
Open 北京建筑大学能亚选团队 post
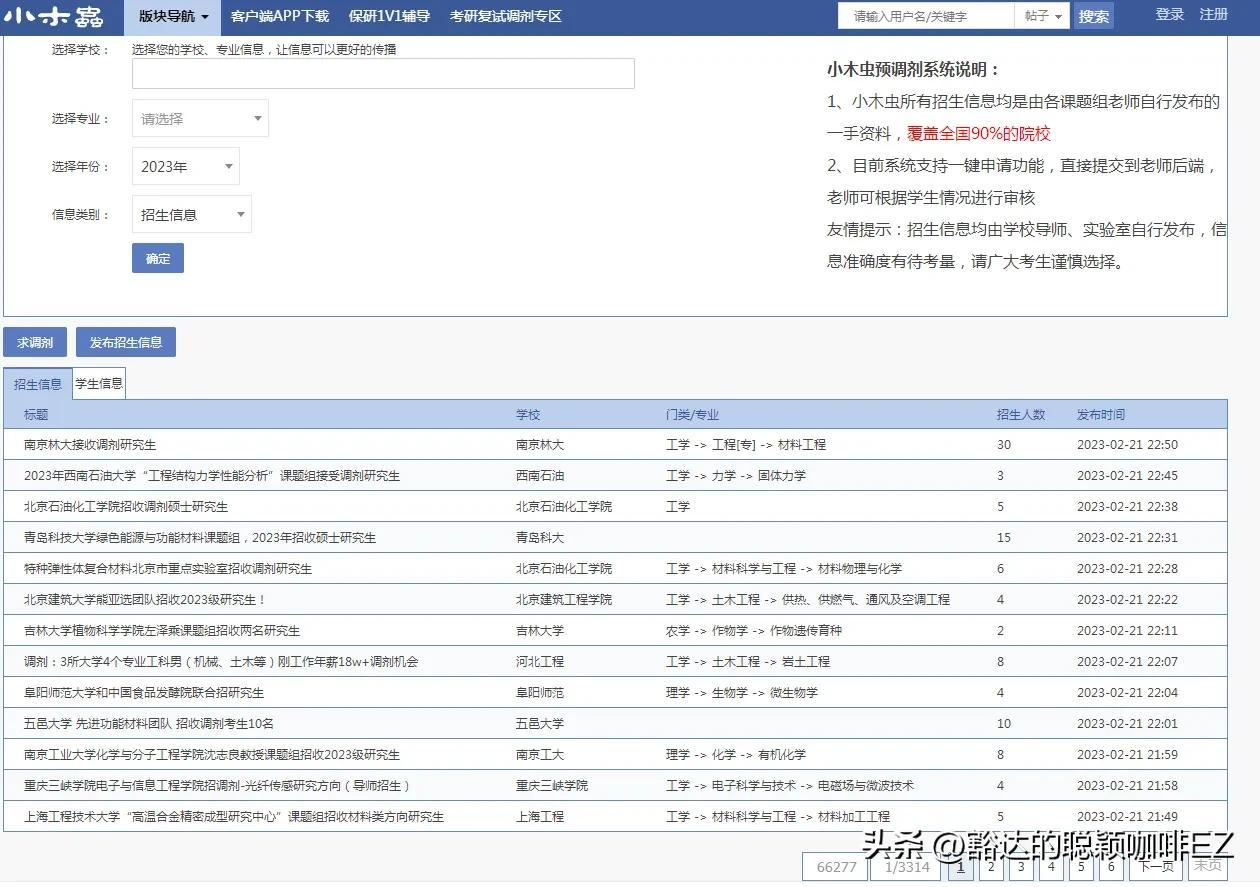pos(145,599)
